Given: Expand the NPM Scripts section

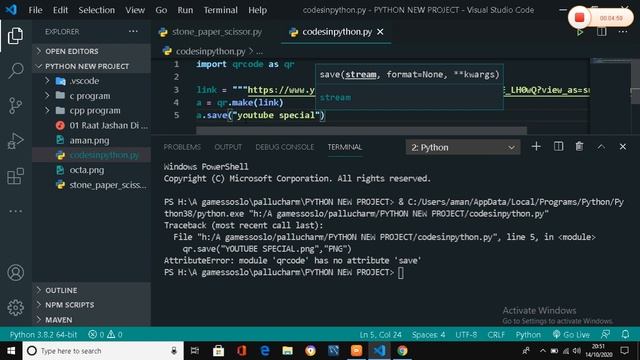Looking at the screenshot, I should pos(91,305).
